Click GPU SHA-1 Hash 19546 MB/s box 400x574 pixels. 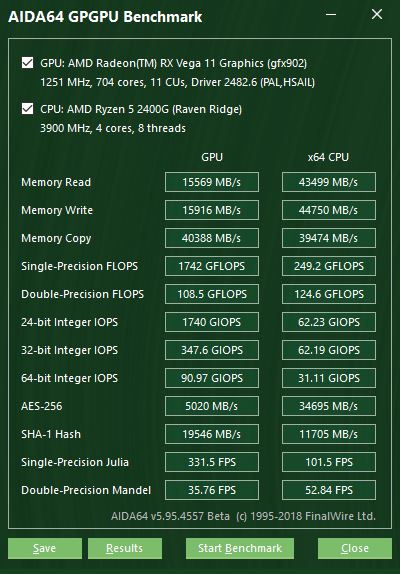point(212,434)
